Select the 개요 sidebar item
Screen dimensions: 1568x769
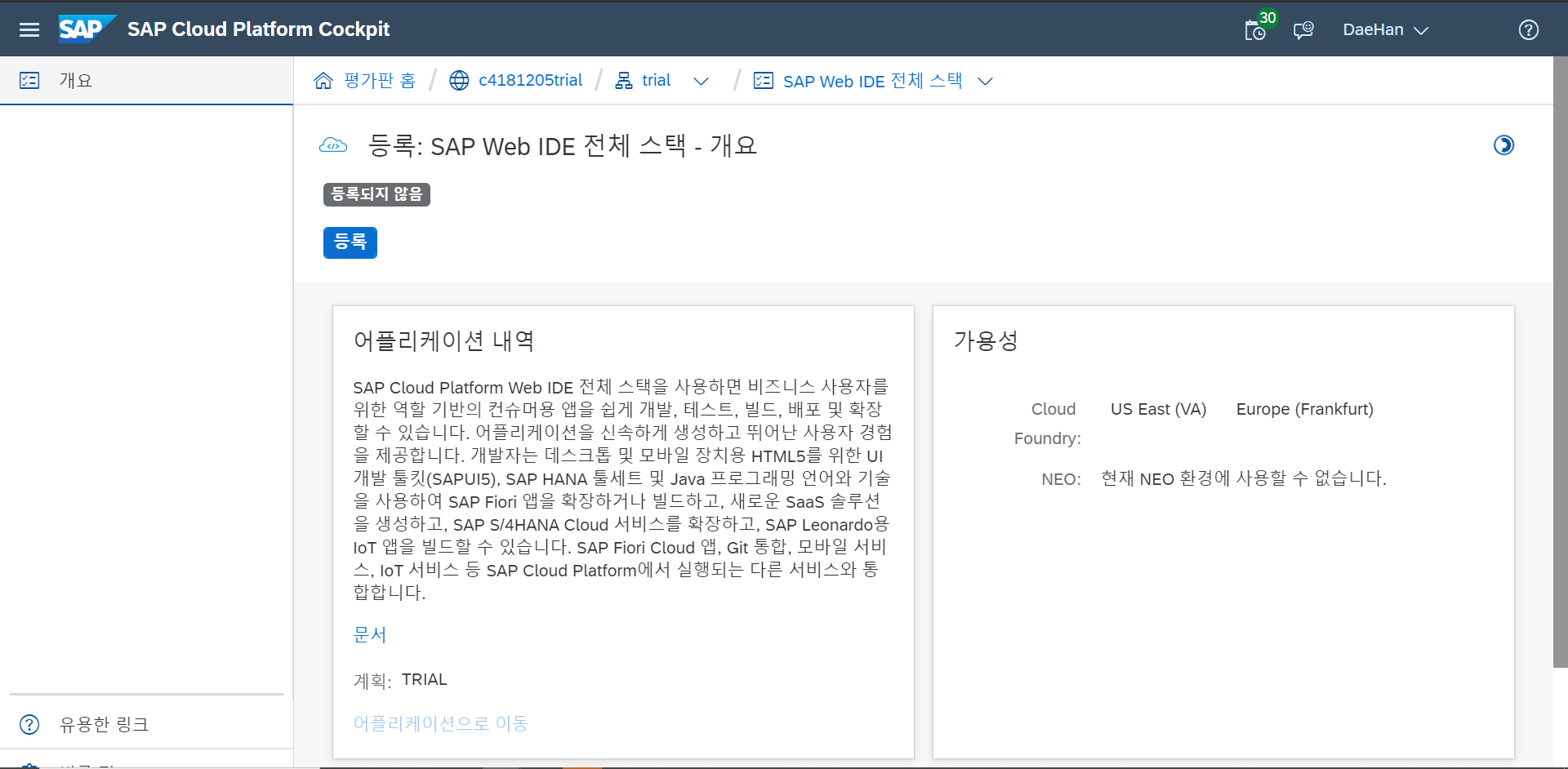(x=146, y=81)
